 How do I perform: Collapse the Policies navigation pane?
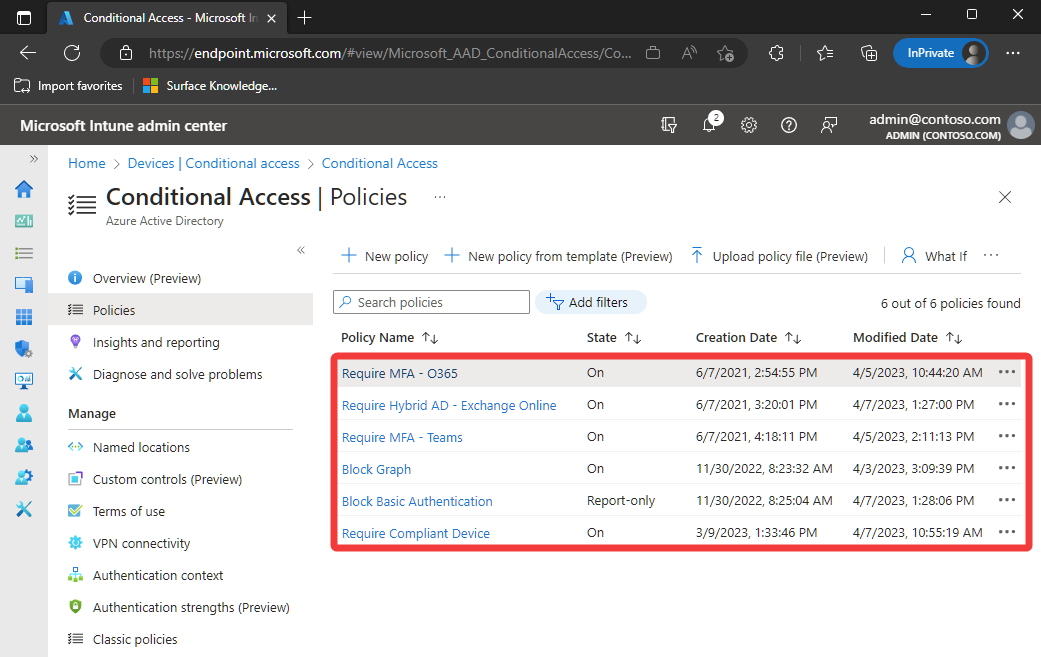click(x=300, y=251)
